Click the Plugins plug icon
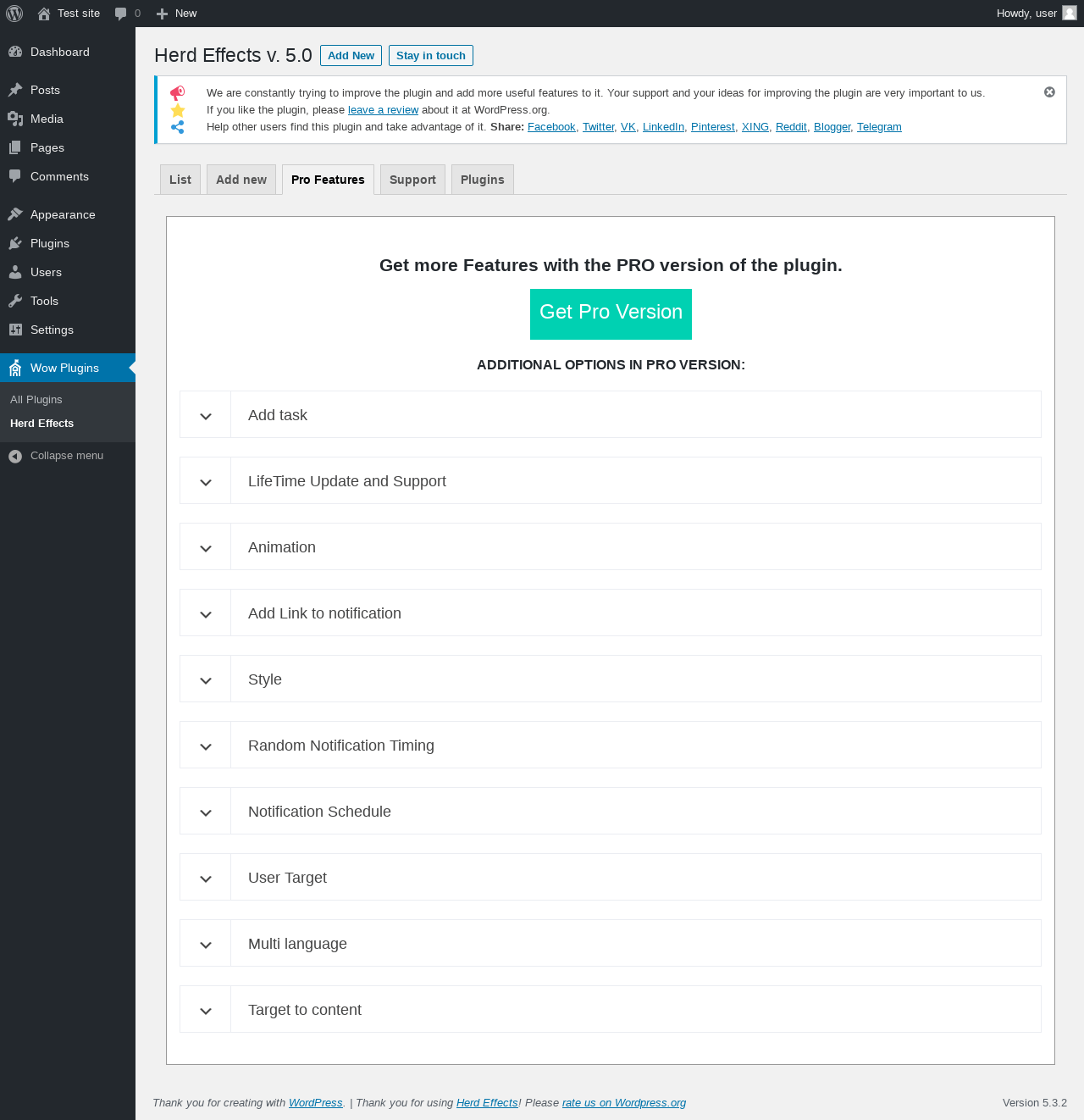Image resolution: width=1084 pixels, height=1120 pixels. (15, 243)
